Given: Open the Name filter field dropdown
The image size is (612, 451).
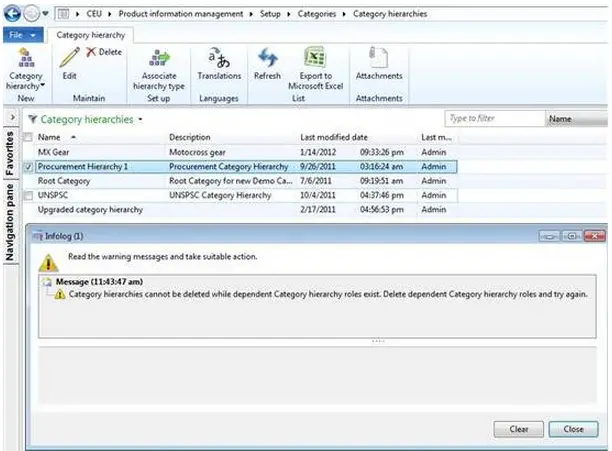Looking at the screenshot, I should click(x=577, y=119).
